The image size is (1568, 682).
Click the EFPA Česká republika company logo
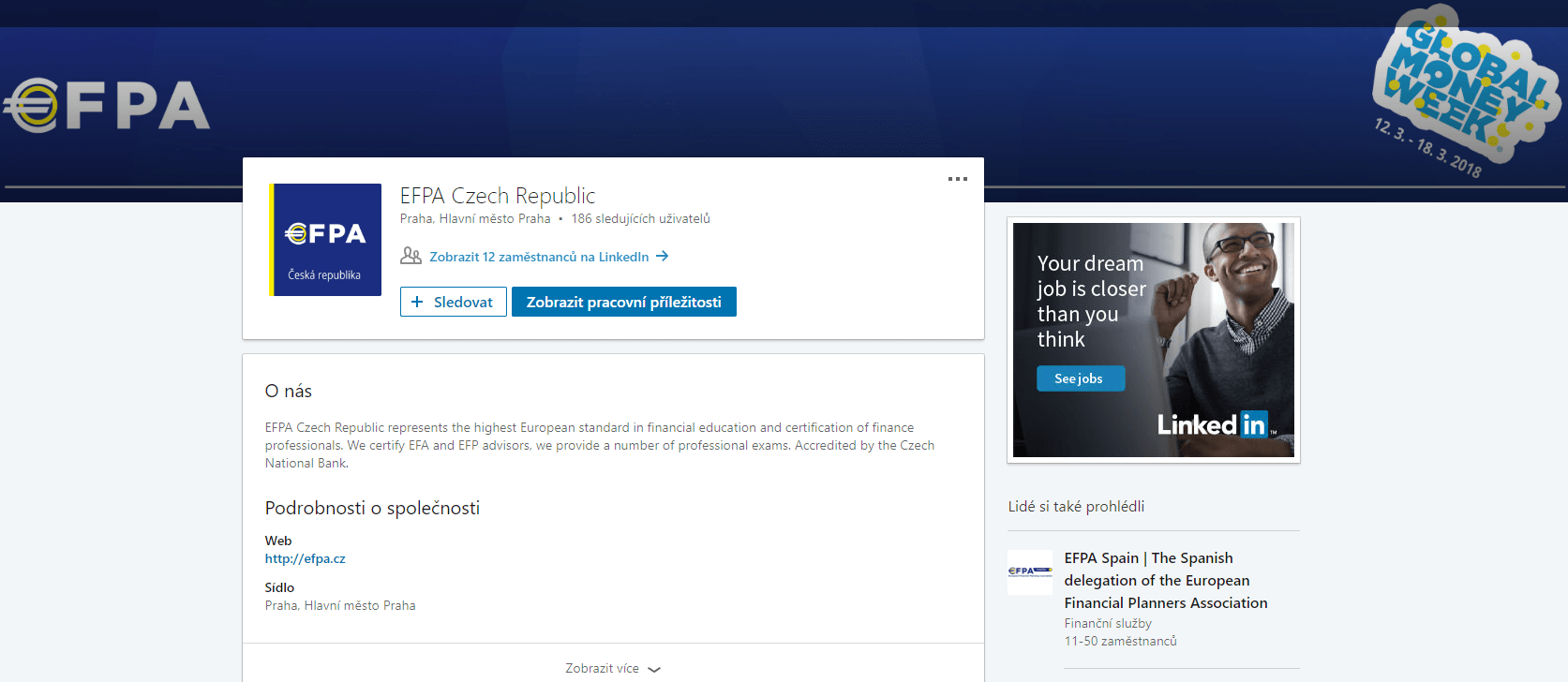tap(325, 240)
